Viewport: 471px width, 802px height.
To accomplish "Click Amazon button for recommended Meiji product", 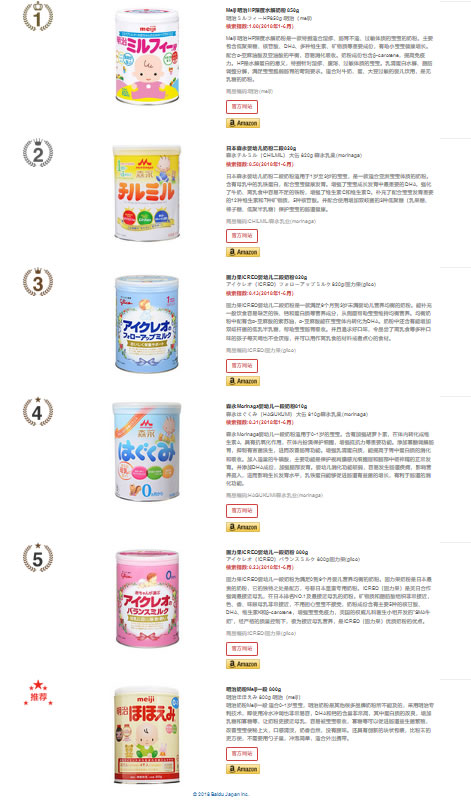I will click(243, 769).
